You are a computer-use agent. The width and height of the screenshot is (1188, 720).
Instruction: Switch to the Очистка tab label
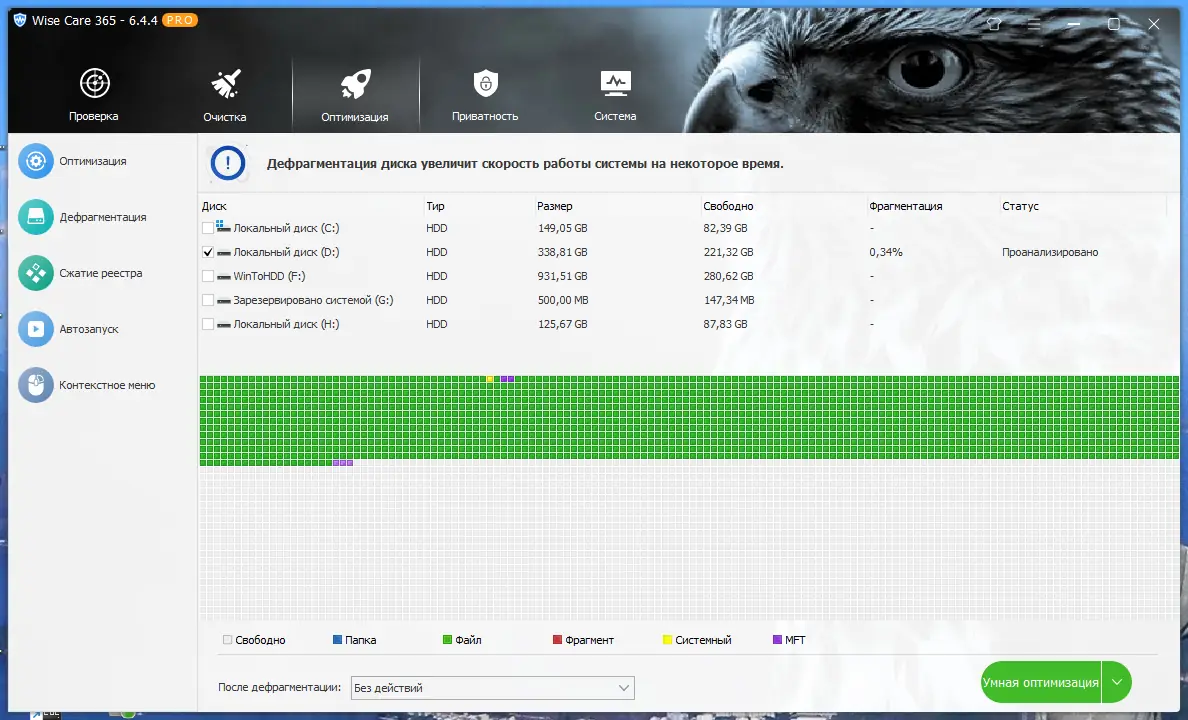pos(224,117)
